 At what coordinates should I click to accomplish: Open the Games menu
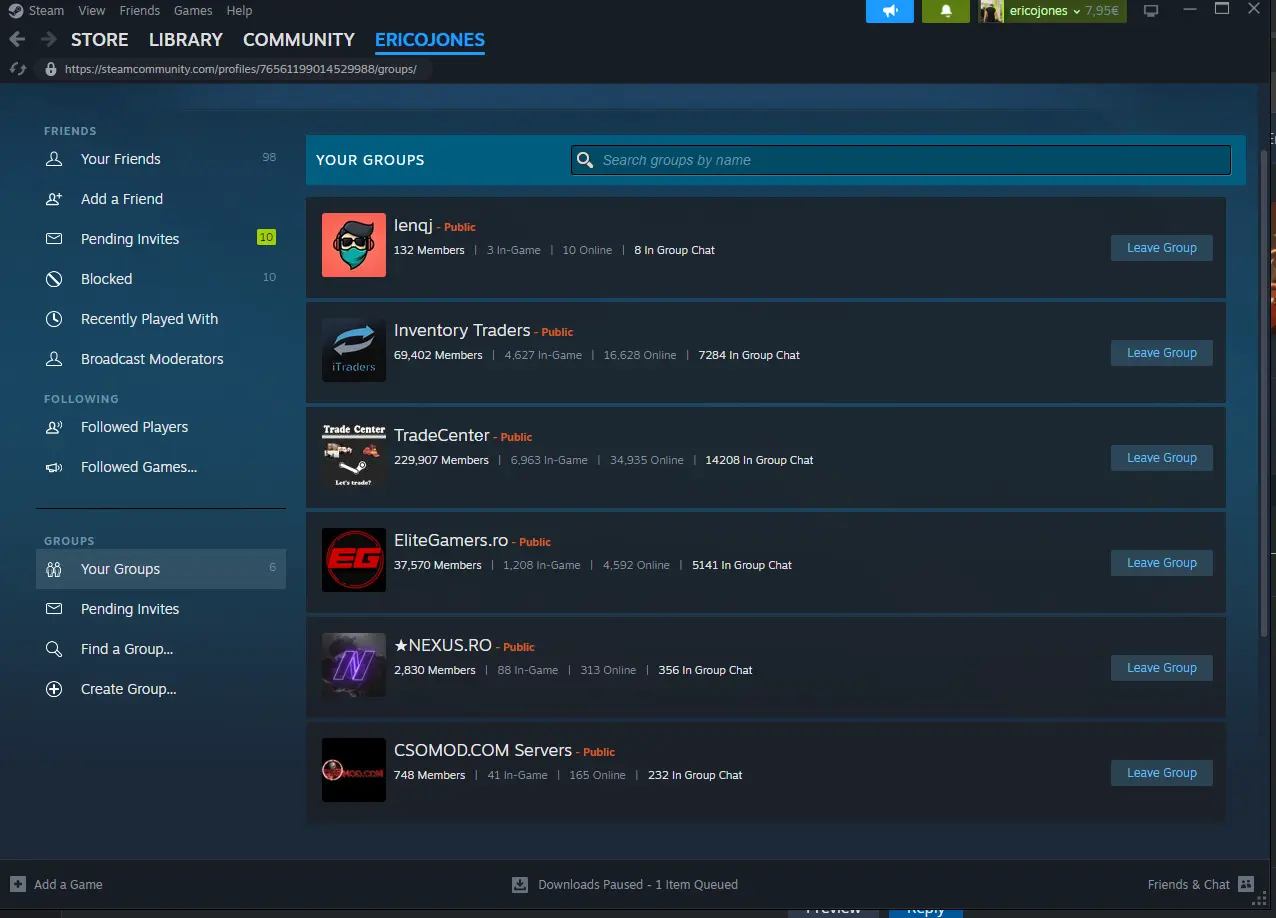click(x=193, y=10)
